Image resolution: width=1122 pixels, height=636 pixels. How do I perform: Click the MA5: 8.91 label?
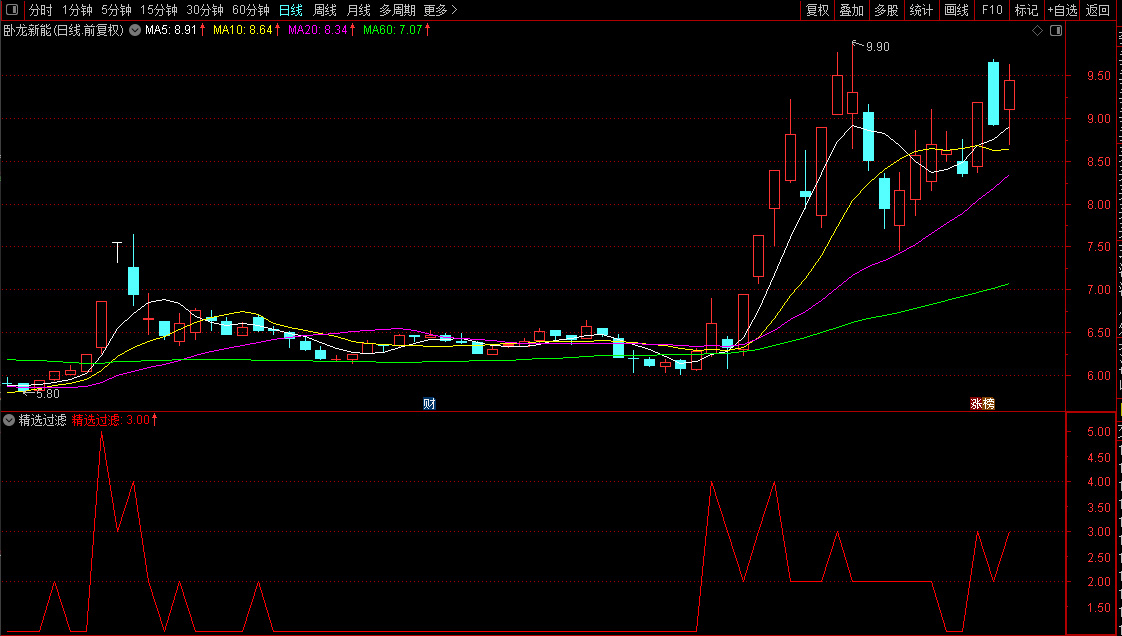171,30
